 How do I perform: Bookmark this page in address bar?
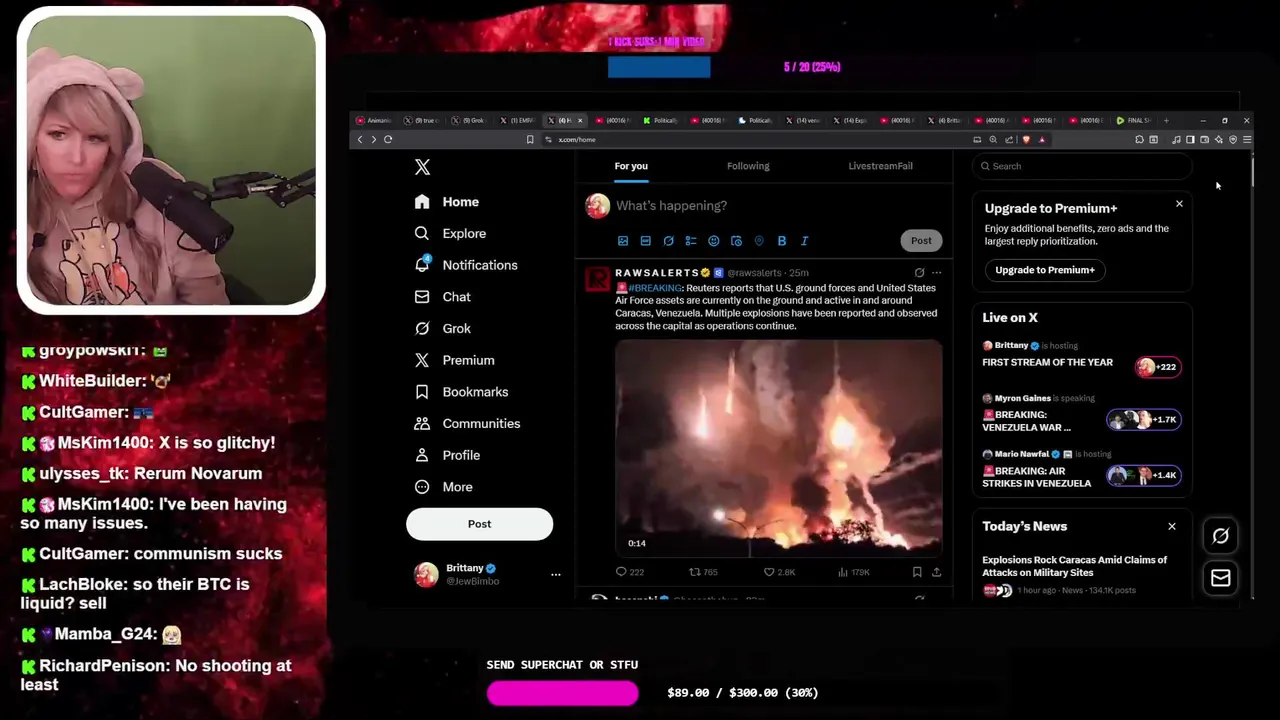coord(530,140)
